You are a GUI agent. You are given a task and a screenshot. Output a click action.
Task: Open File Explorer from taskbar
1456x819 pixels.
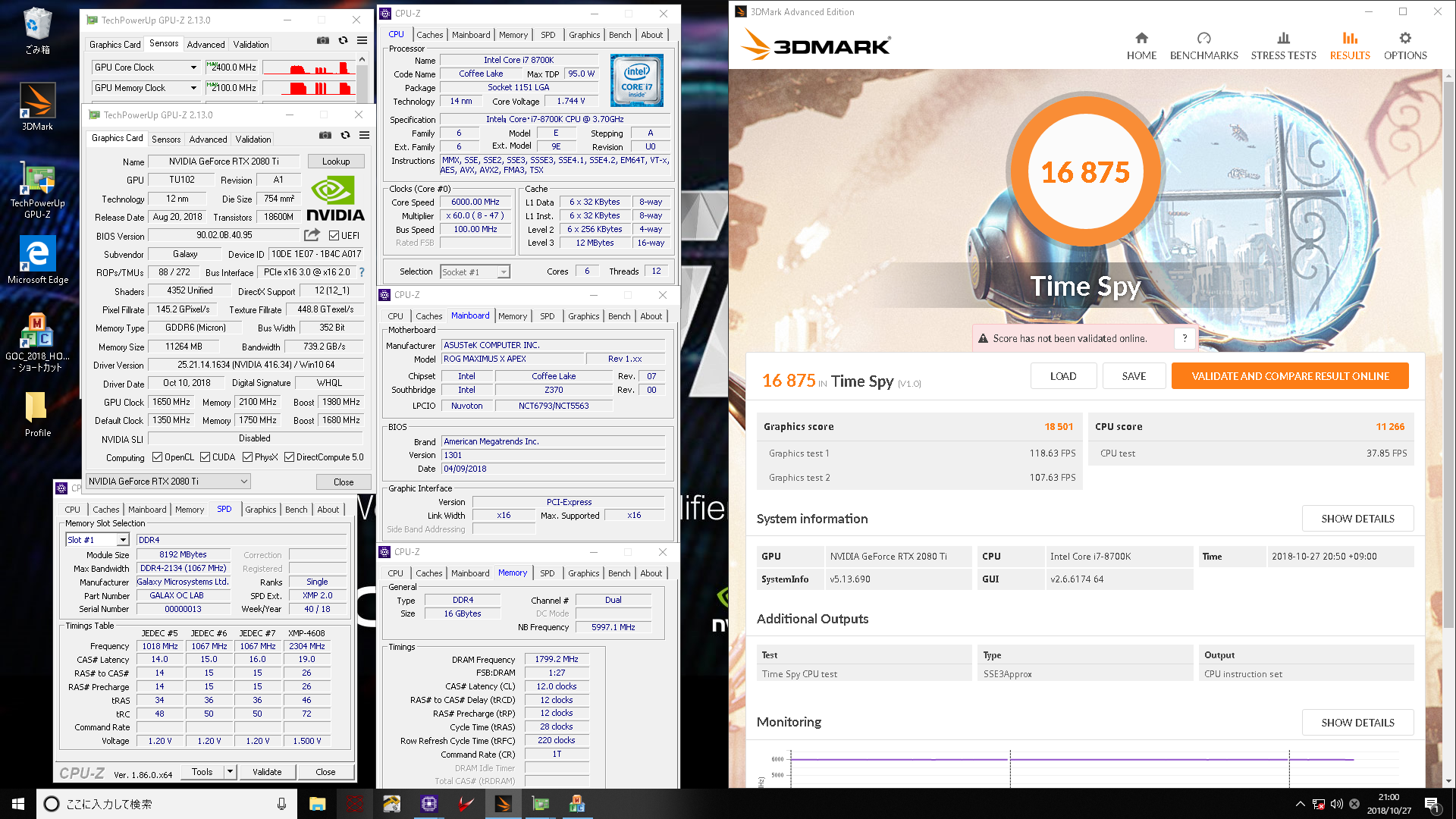[x=317, y=804]
